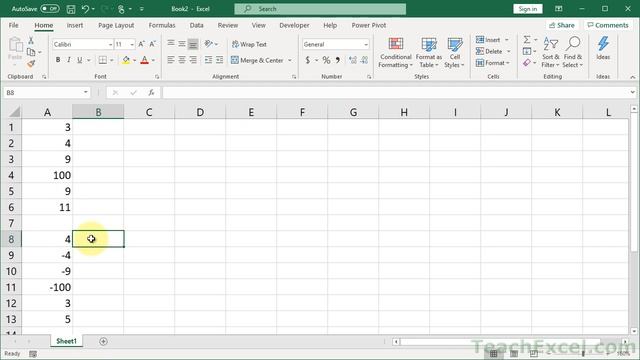This screenshot has height=360, width=640.
Task: Decrease indent icon
Action: point(208,60)
